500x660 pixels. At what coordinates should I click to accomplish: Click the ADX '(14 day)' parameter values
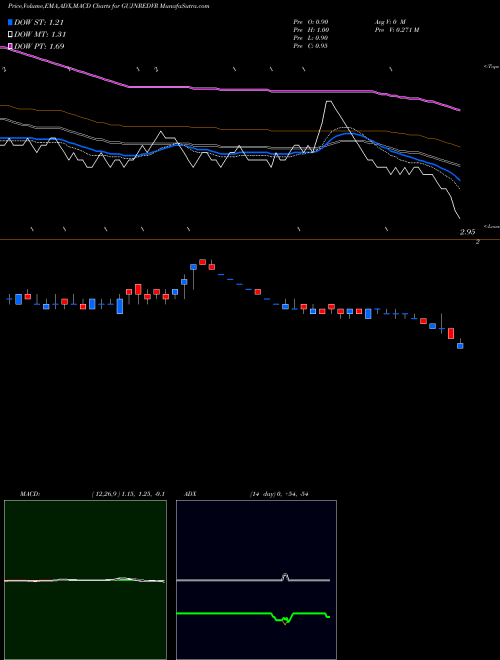pos(279,494)
